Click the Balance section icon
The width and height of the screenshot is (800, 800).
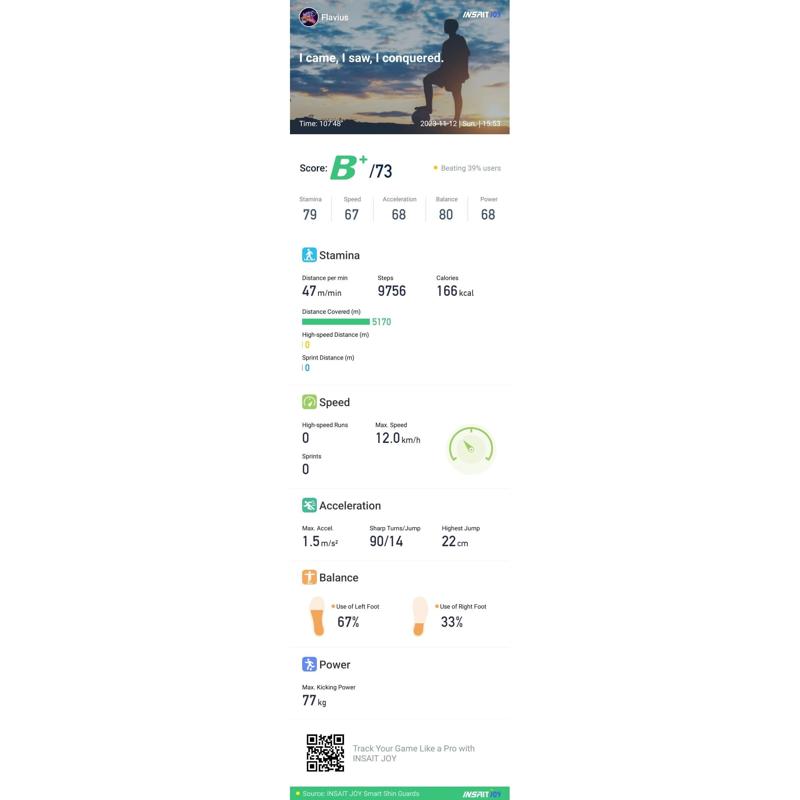point(309,577)
